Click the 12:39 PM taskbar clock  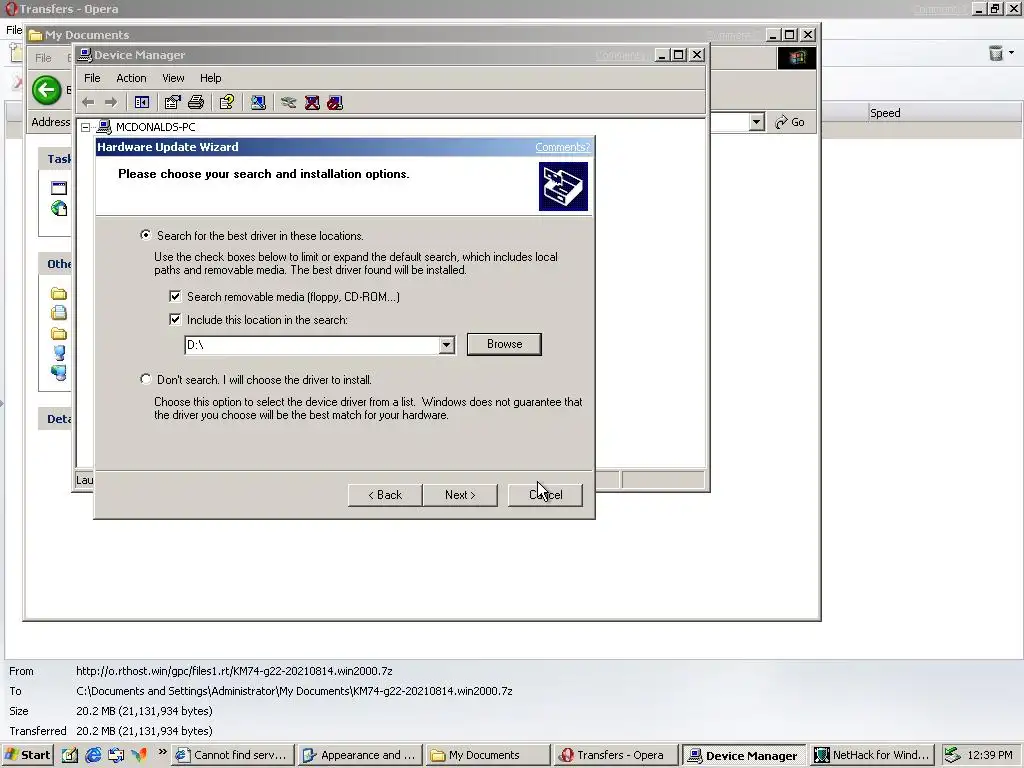[989, 755]
